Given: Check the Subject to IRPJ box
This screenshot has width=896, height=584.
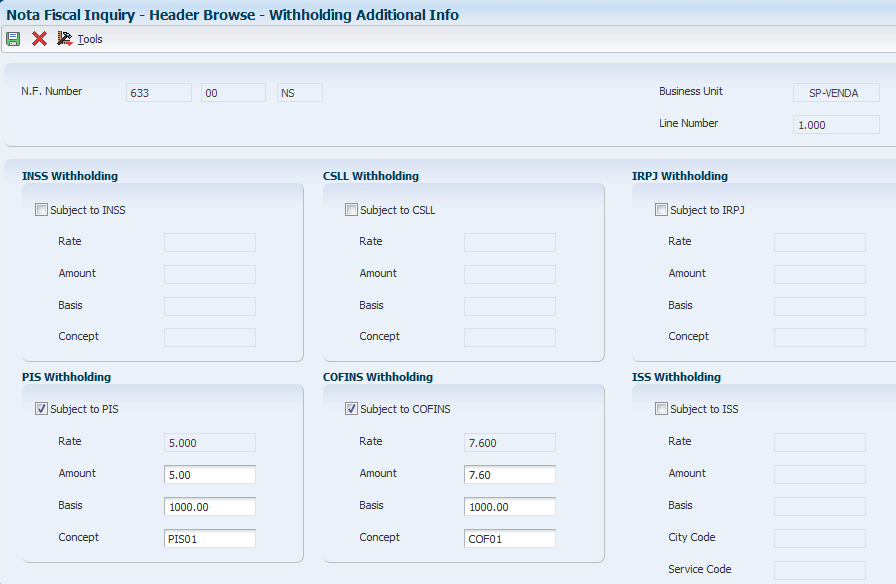Looking at the screenshot, I should pos(661,210).
